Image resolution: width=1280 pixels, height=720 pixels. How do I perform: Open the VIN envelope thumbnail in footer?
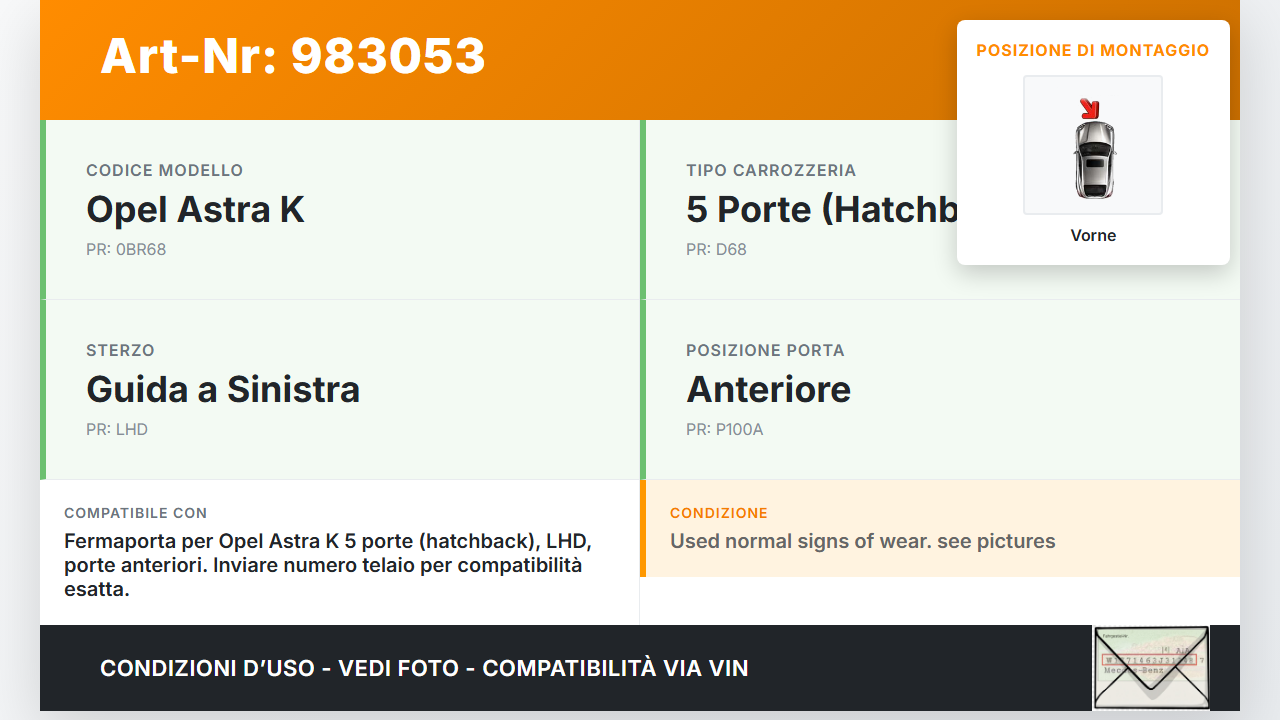1150,667
